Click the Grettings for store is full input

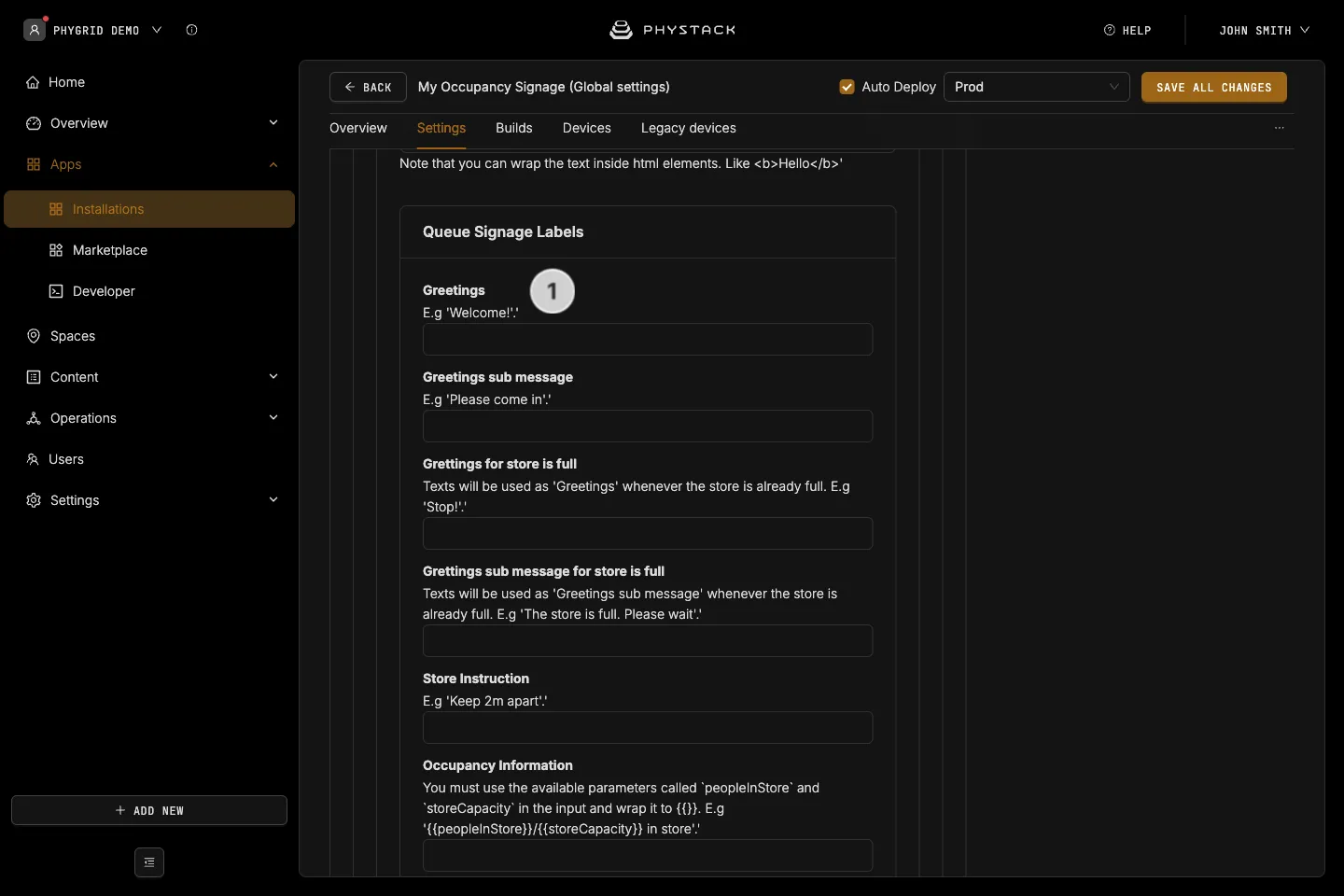coord(648,534)
